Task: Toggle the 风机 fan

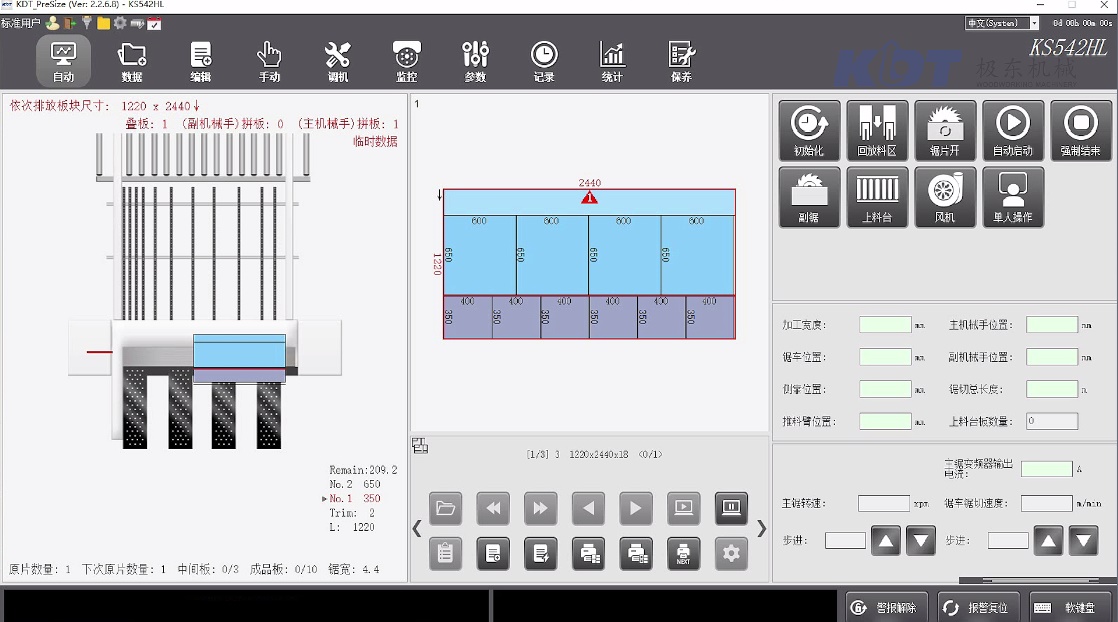Action: click(x=945, y=196)
